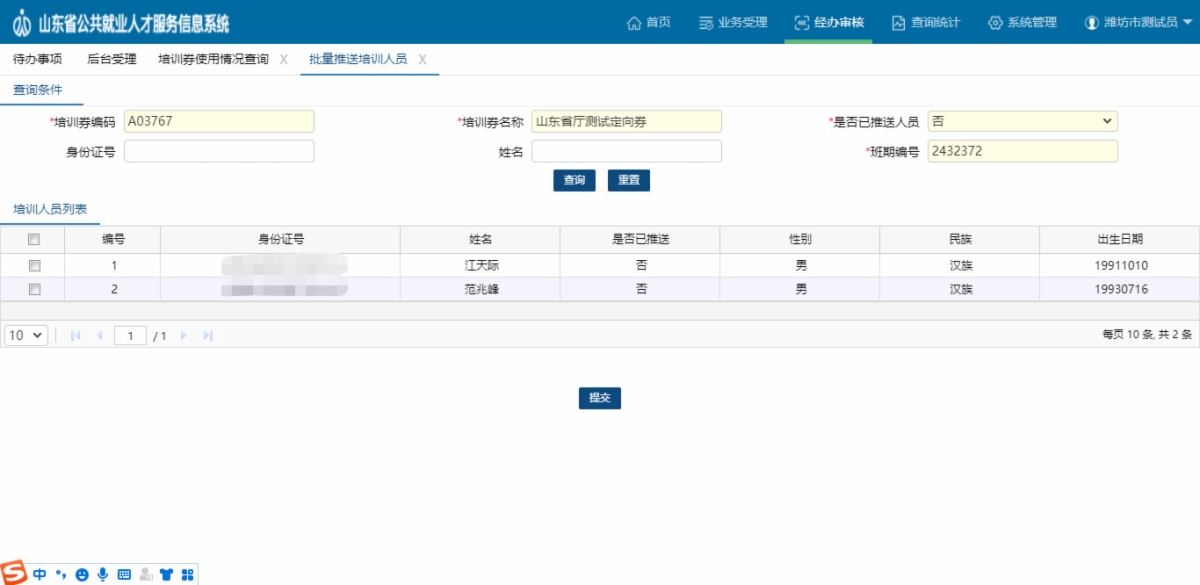Jump to the first page of results
The height and width of the screenshot is (585, 1200).
76,336
